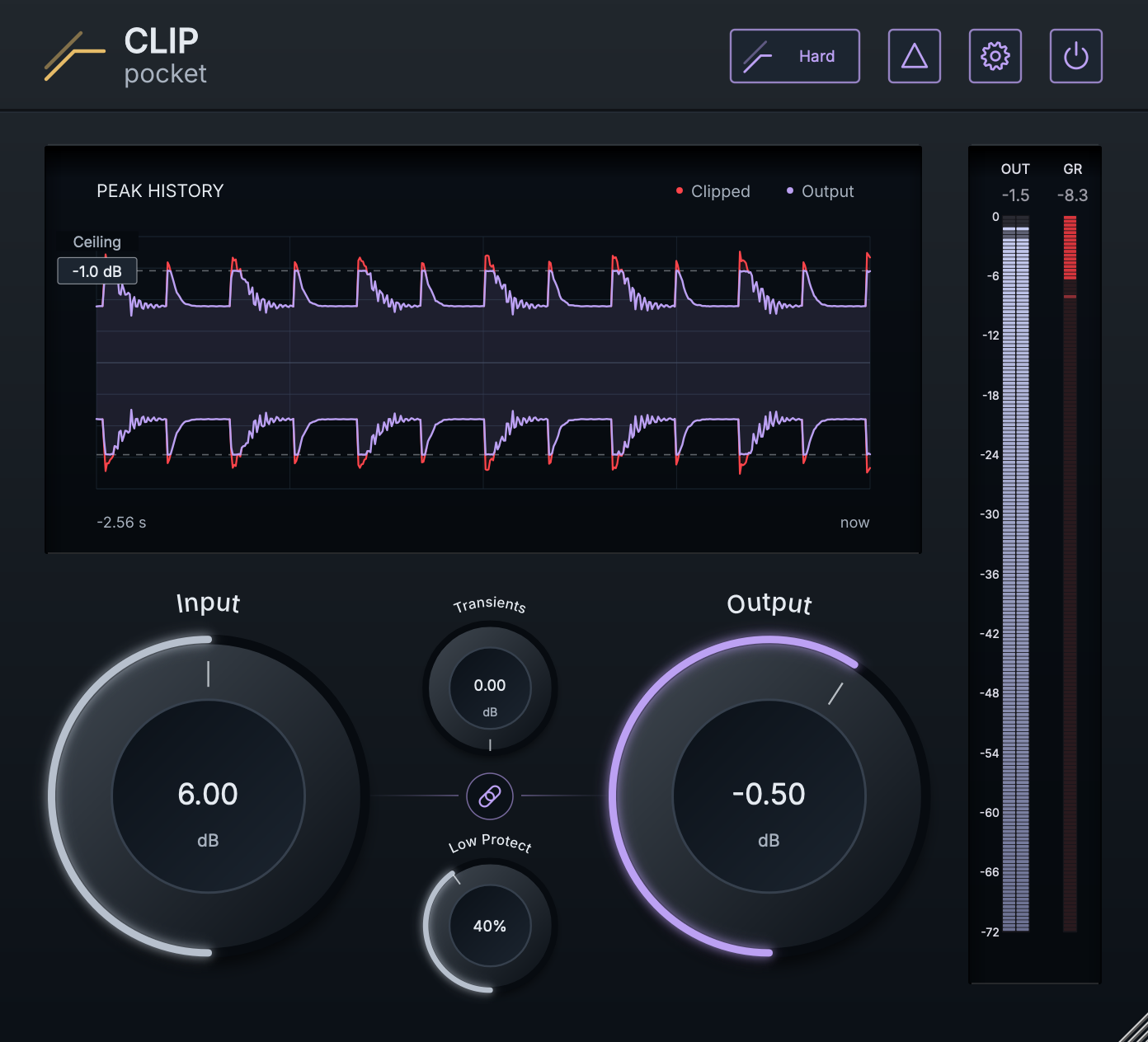This screenshot has height=1042, width=1148.
Task: Click the "now" time label
Action: [x=855, y=523]
